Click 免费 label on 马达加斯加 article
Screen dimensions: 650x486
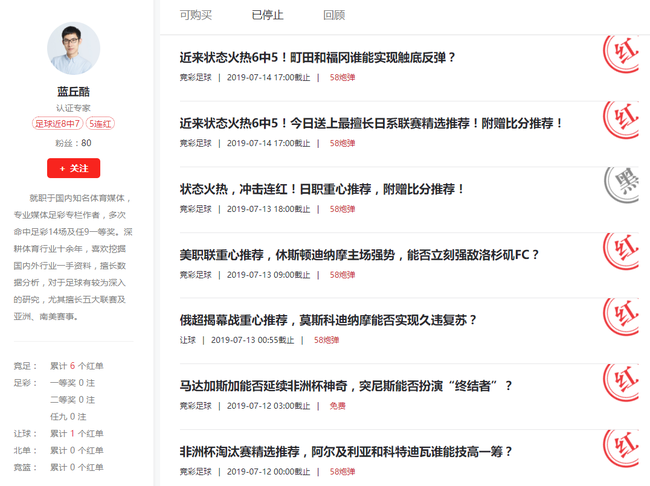337,406
